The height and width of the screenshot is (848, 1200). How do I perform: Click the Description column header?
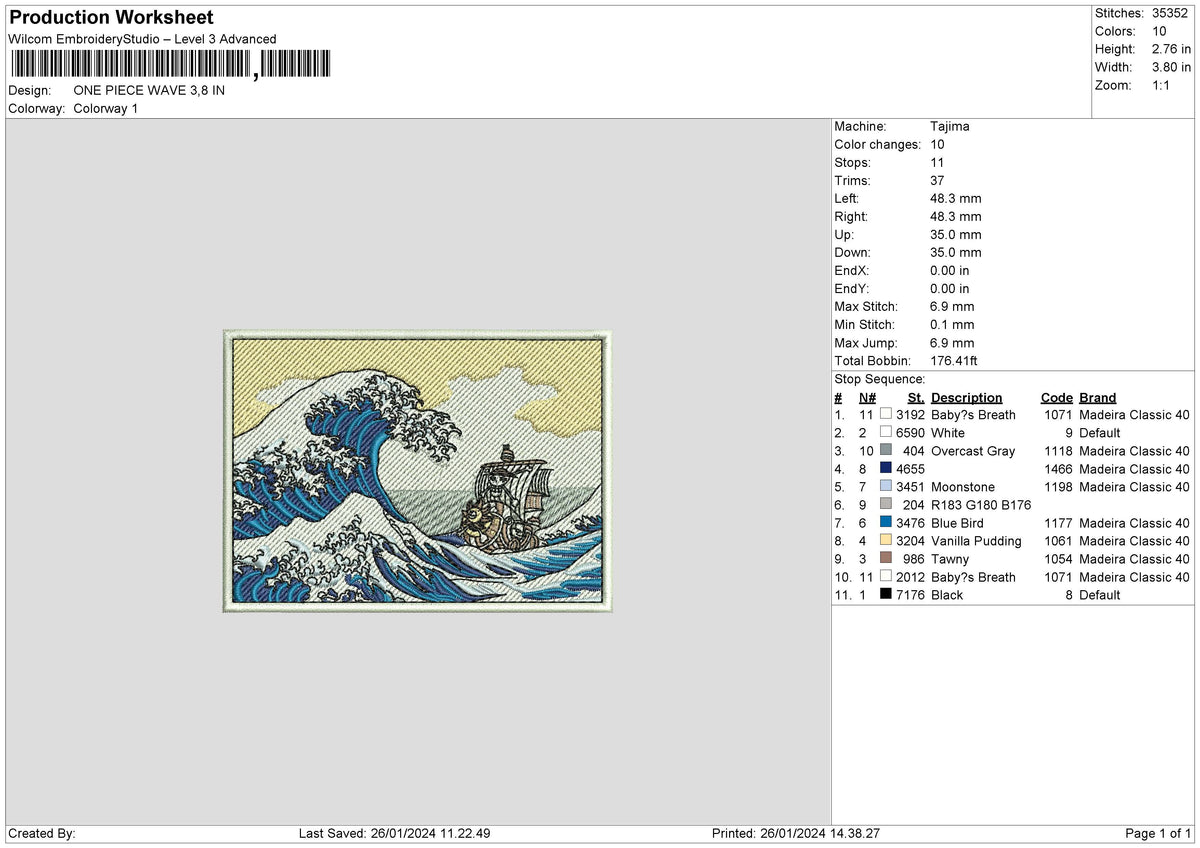coord(966,398)
